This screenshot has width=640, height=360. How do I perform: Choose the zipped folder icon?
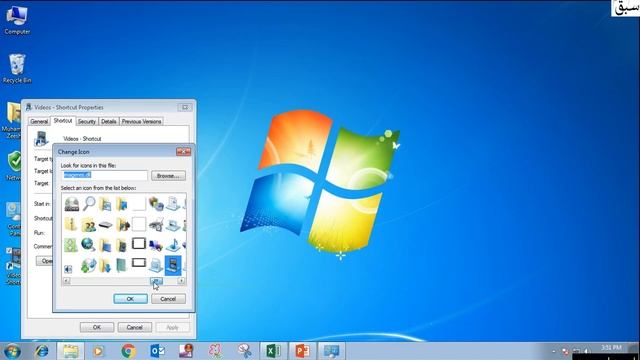(71, 224)
